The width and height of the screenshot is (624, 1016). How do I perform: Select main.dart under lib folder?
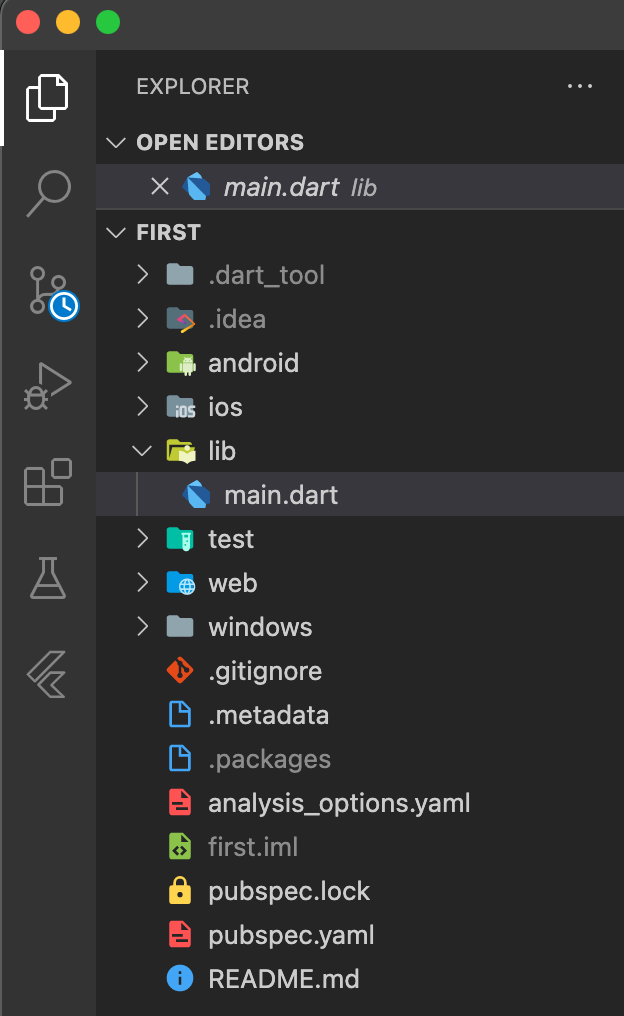pyautogui.click(x=280, y=495)
